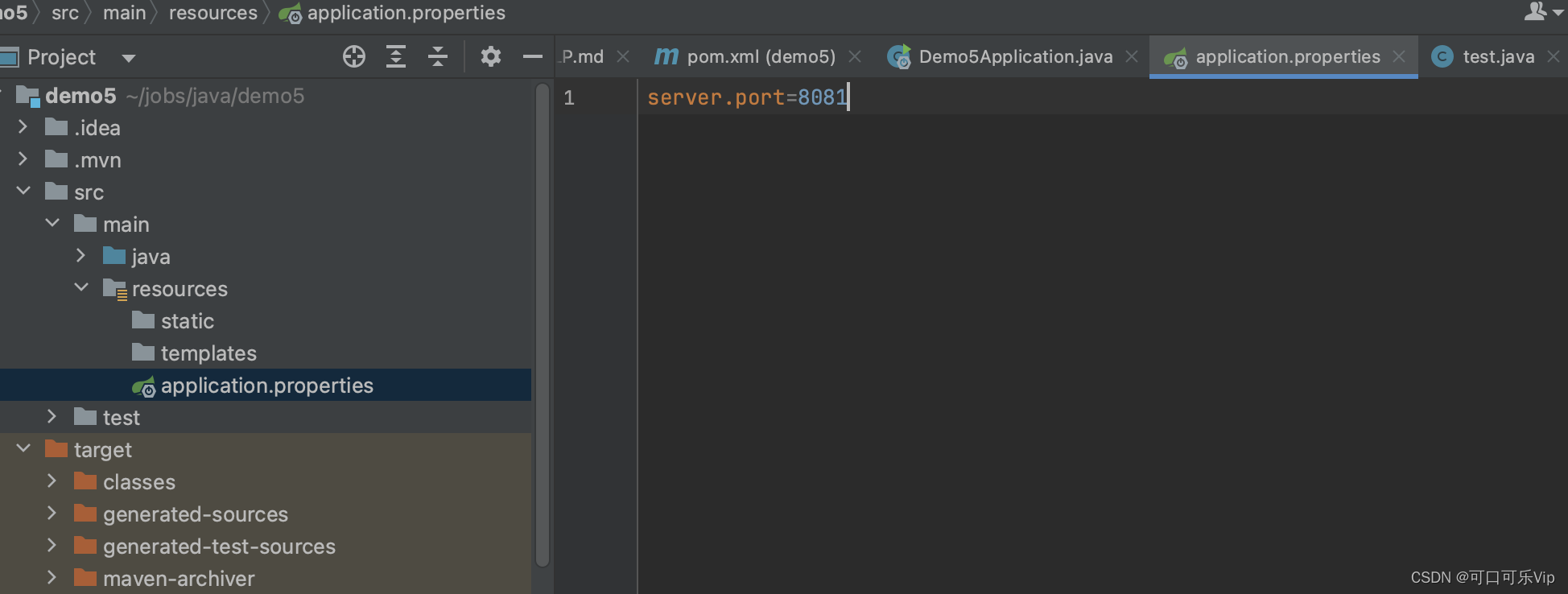The image size is (1568, 594).
Task: Click the src breadcrumb
Action: pyautogui.click(x=65, y=13)
